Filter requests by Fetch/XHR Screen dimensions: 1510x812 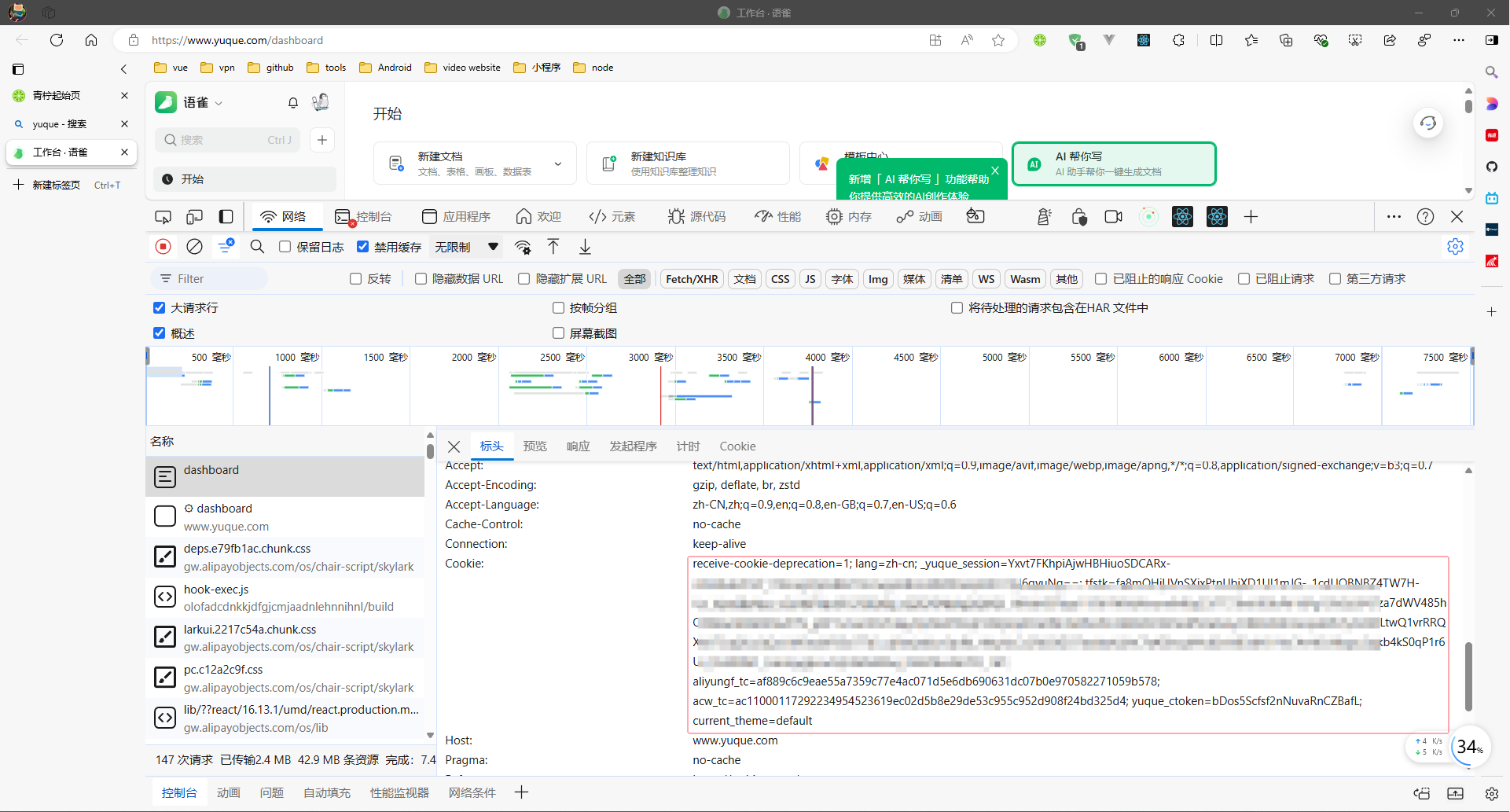click(692, 279)
